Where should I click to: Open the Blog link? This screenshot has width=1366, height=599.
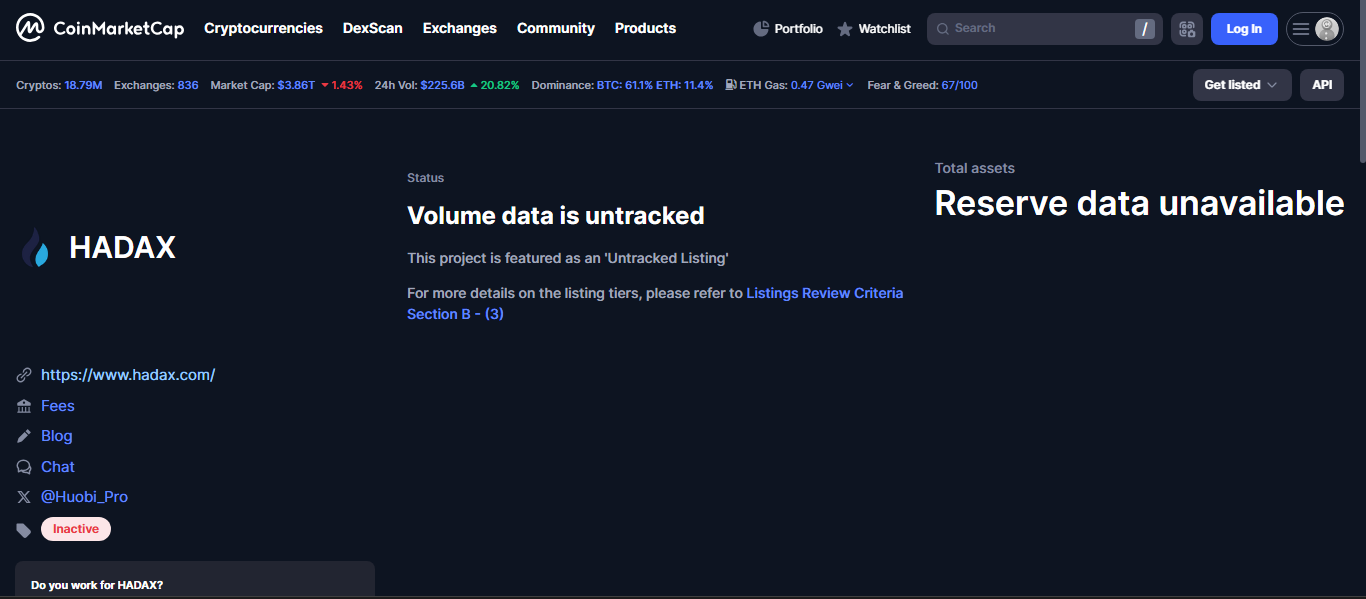57,436
